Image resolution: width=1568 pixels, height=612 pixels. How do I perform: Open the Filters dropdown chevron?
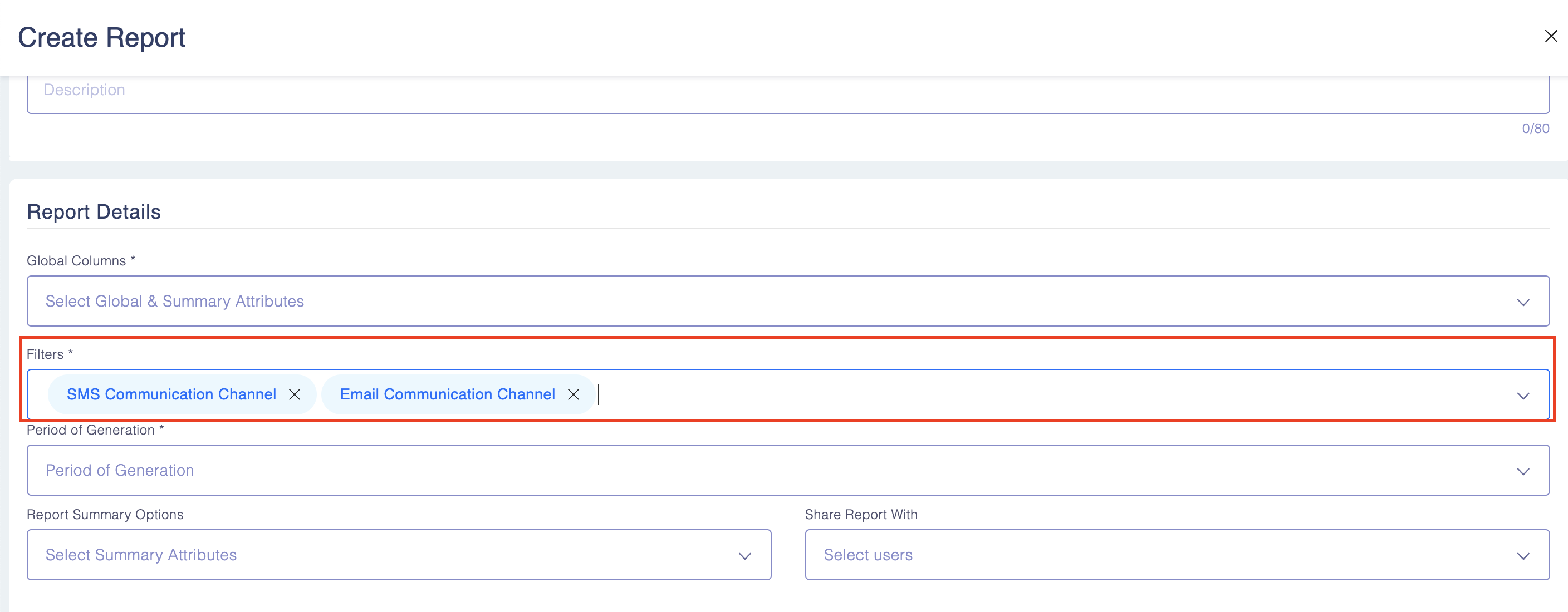pos(1523,396)
